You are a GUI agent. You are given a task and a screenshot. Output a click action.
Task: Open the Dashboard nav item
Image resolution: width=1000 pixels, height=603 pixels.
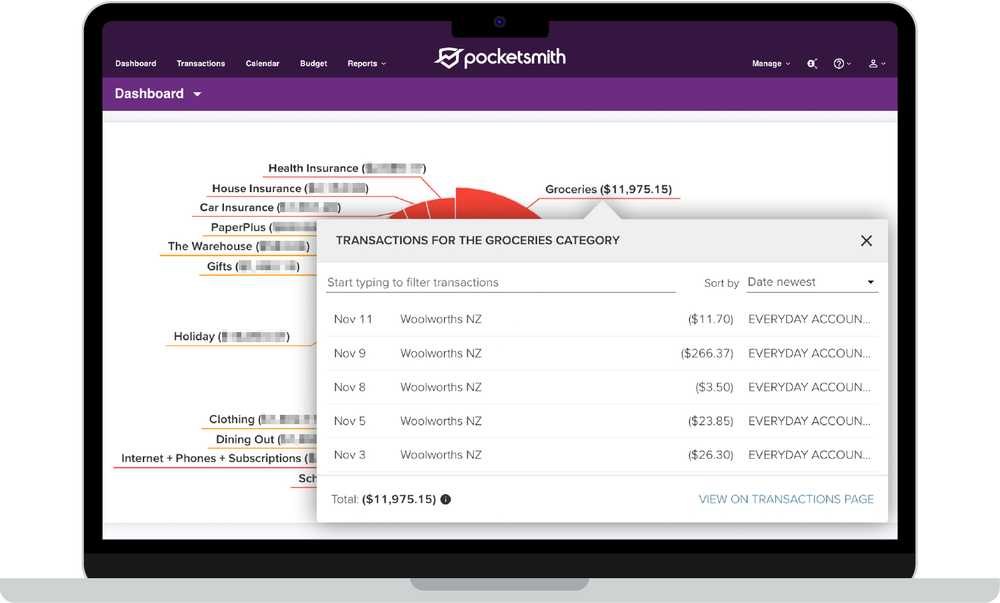[136, 64]
